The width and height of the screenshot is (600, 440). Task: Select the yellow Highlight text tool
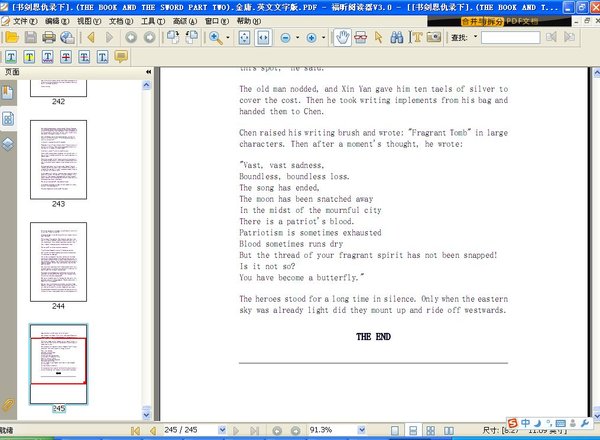click(x=29, y=57)
